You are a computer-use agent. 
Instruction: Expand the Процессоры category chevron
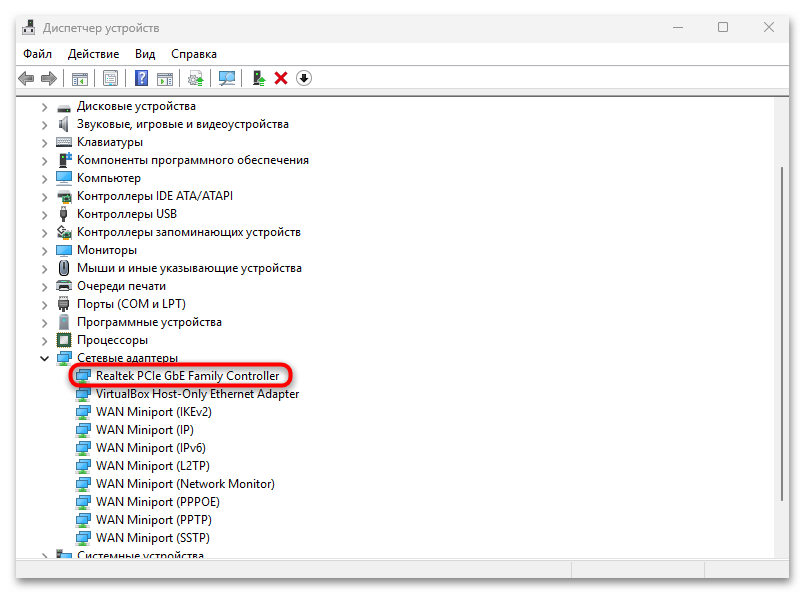tap(44, 339)
